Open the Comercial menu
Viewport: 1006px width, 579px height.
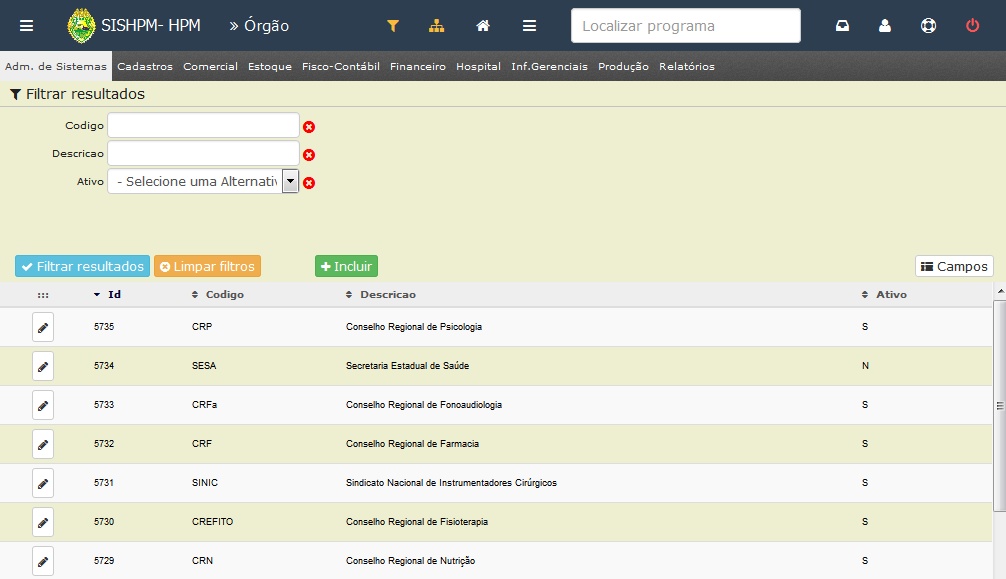[x=210, y=66]
